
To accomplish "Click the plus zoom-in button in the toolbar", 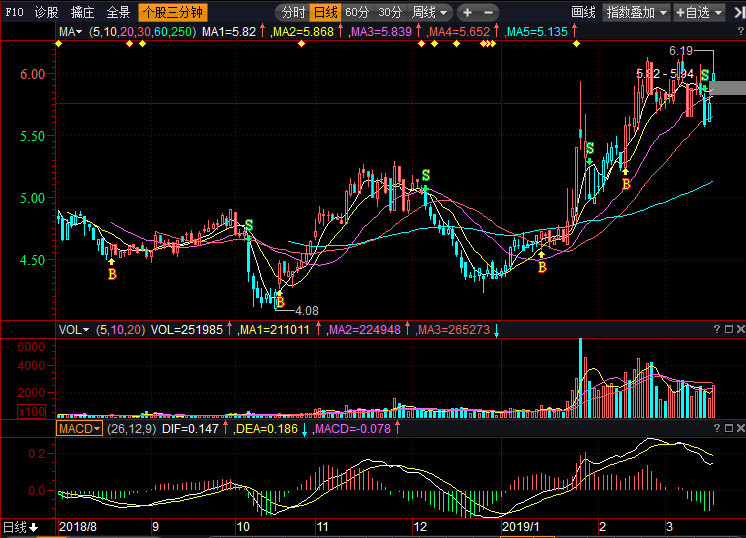I will tap(467, 13).
